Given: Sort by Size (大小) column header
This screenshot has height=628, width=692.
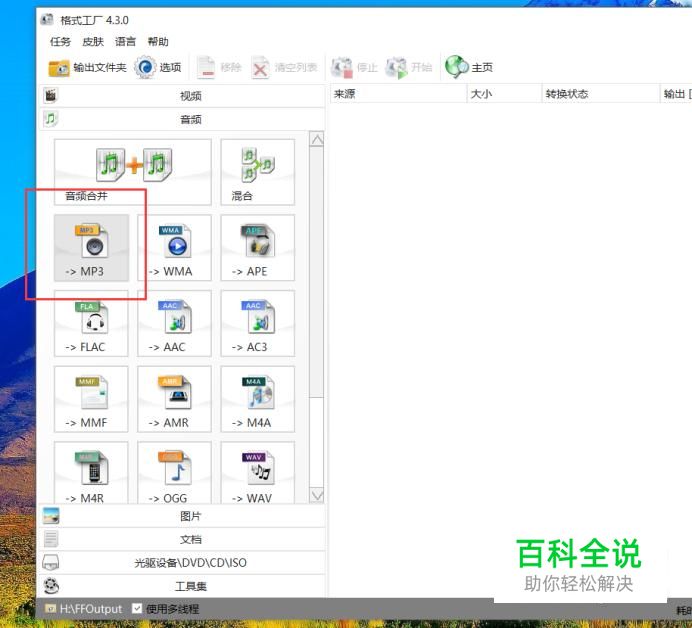Looking at the screenshot, I should point(504,94).
